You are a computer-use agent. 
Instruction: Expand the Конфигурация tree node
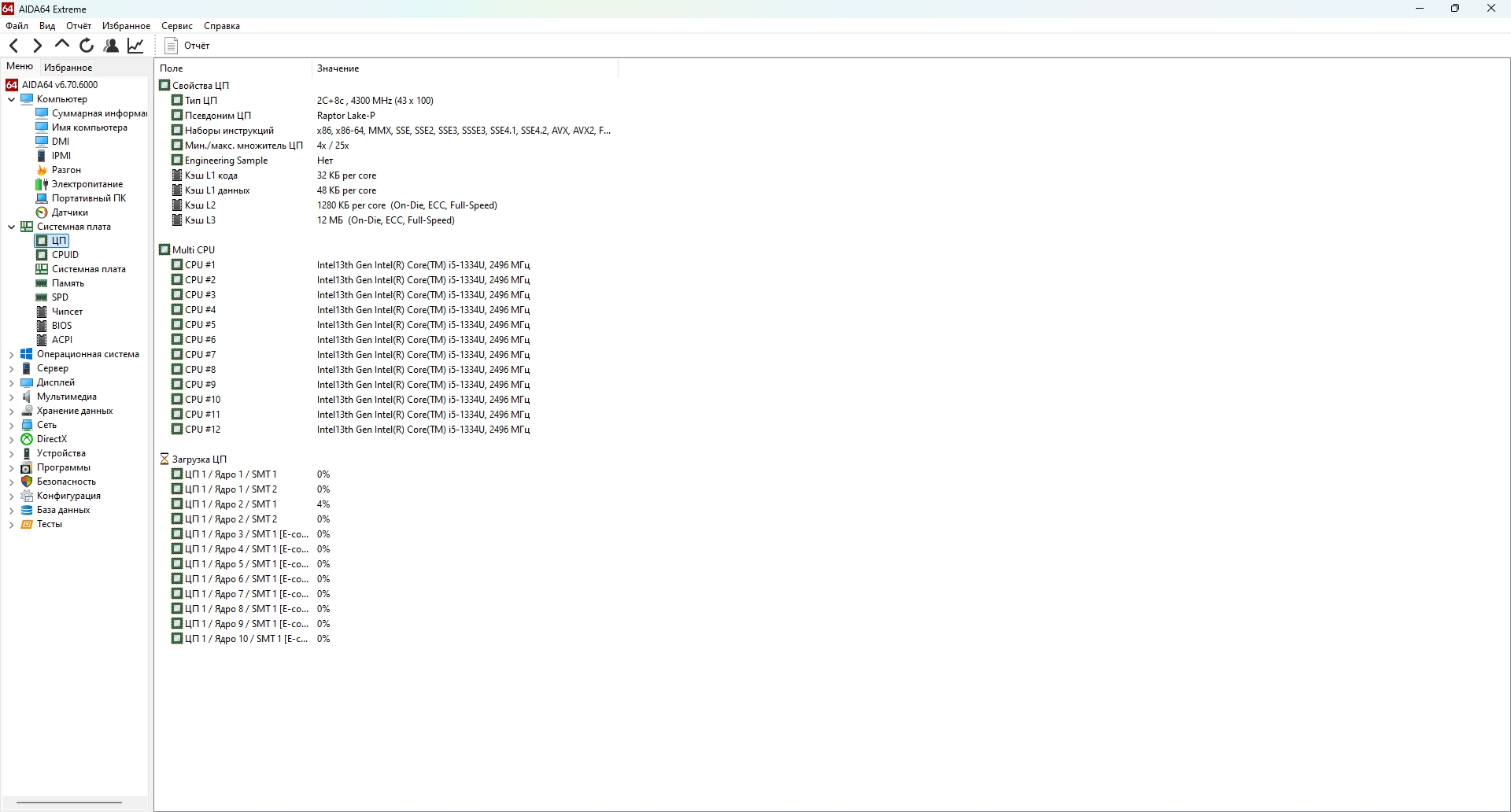click(11, 496)
